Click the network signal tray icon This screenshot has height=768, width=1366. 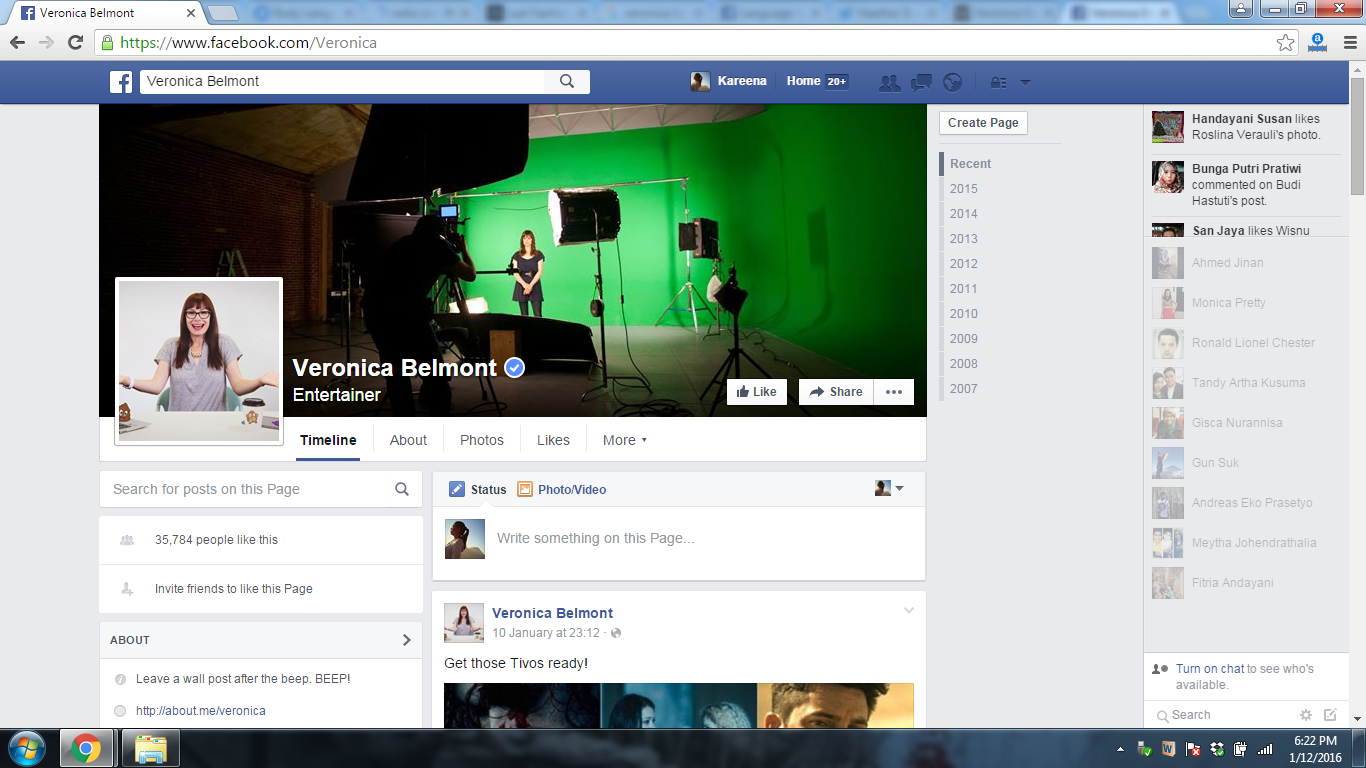tap(1265, 749)
